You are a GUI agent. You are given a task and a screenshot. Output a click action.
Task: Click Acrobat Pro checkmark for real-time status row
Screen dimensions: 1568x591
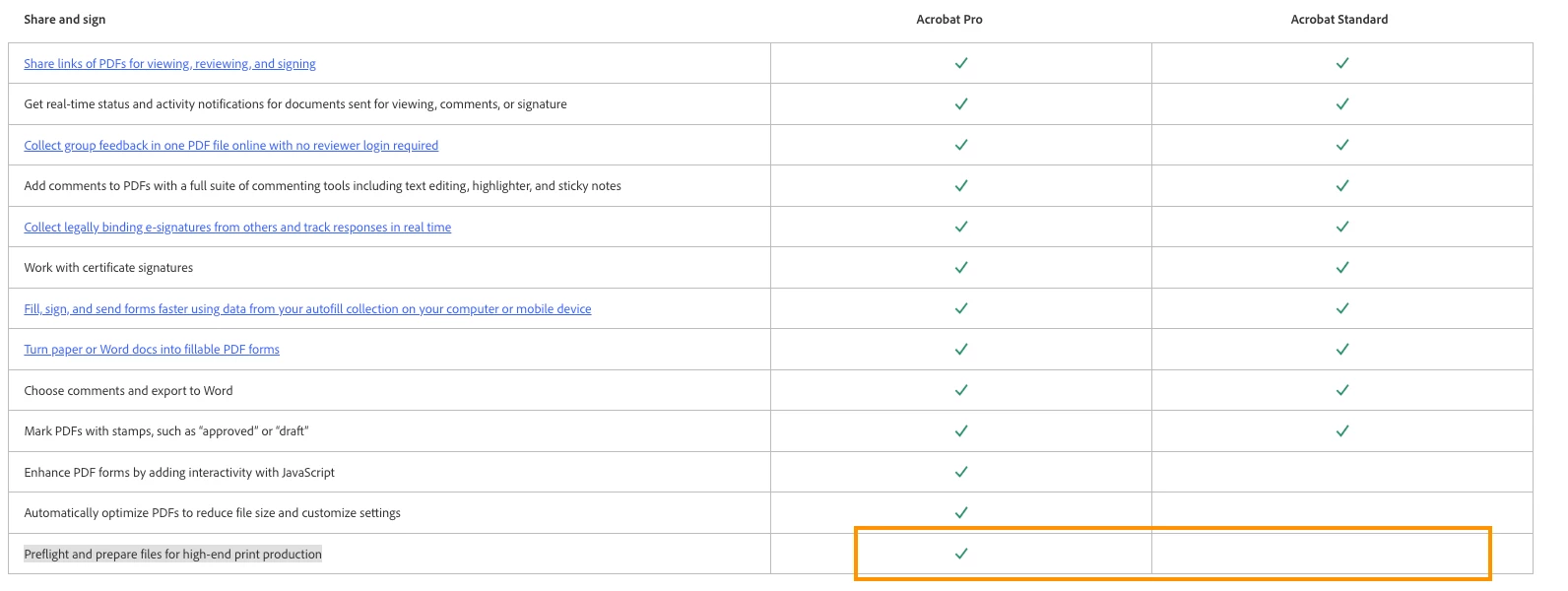pos(961,103)
